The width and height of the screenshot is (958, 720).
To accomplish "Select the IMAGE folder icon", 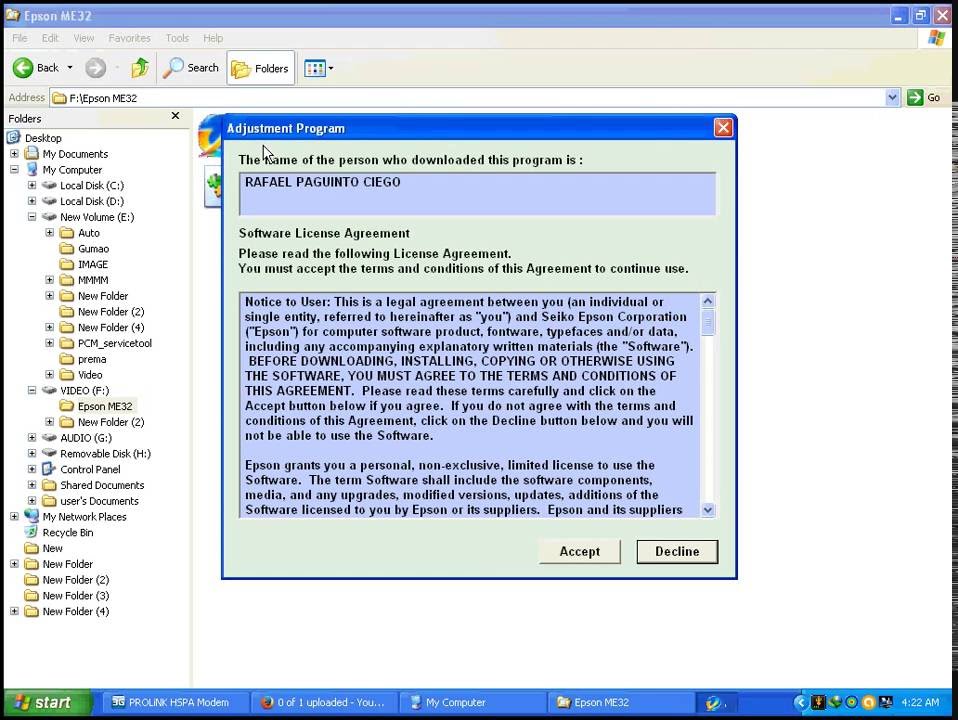I will pos(67,264).
